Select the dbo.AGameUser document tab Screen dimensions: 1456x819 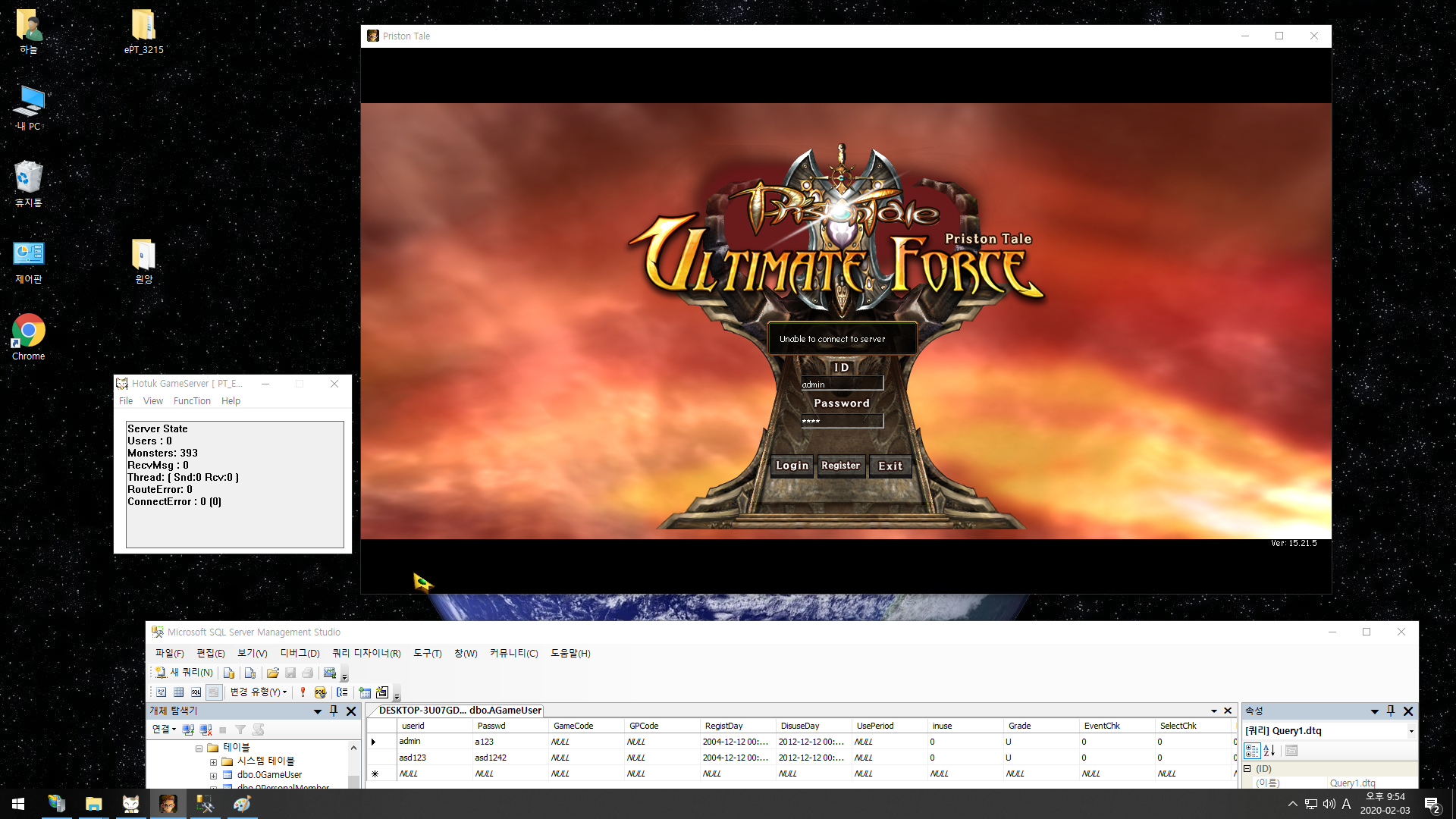coord(460,711)
